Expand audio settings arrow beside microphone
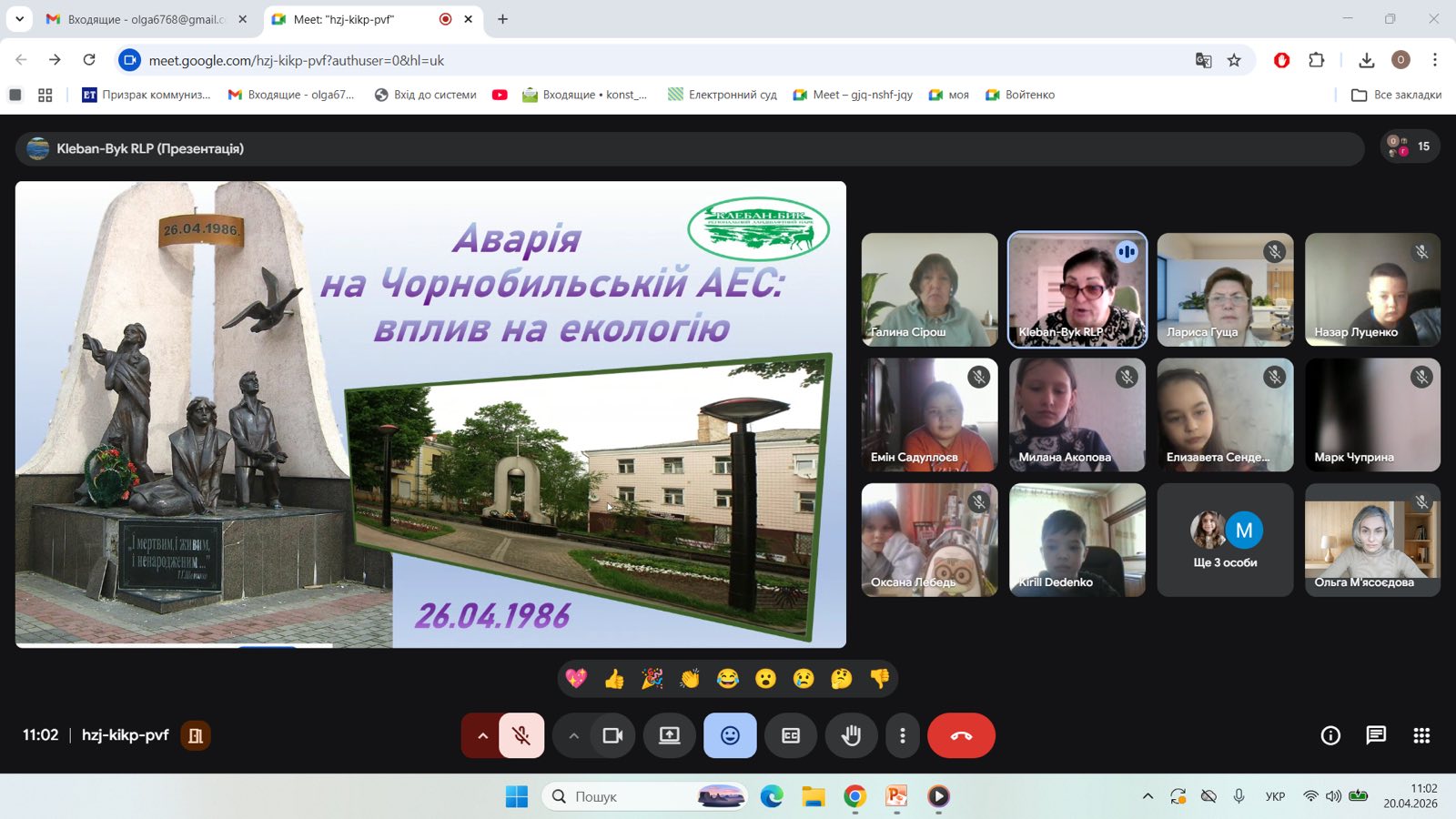 482,735
